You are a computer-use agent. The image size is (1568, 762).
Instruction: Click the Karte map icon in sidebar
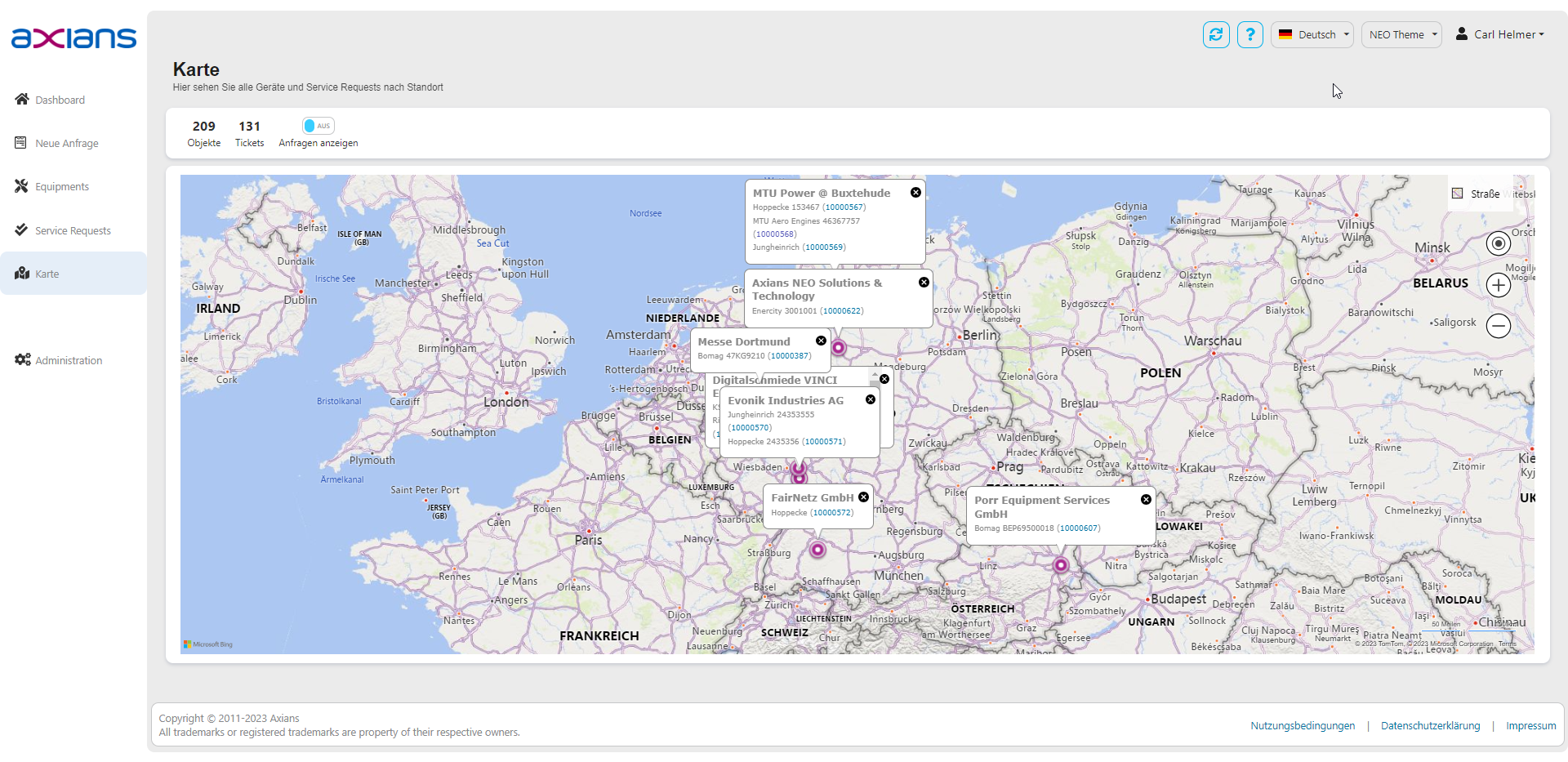coord(22,273)
